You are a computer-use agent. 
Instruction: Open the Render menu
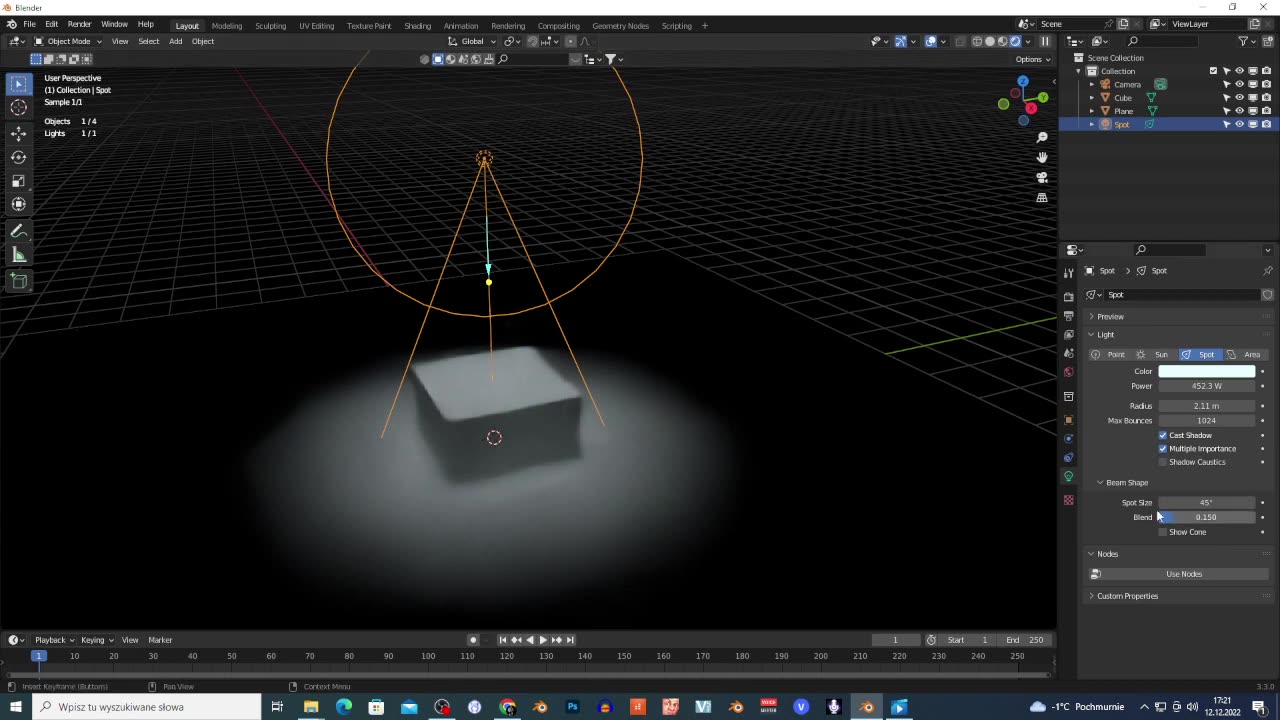click(79, 24)
